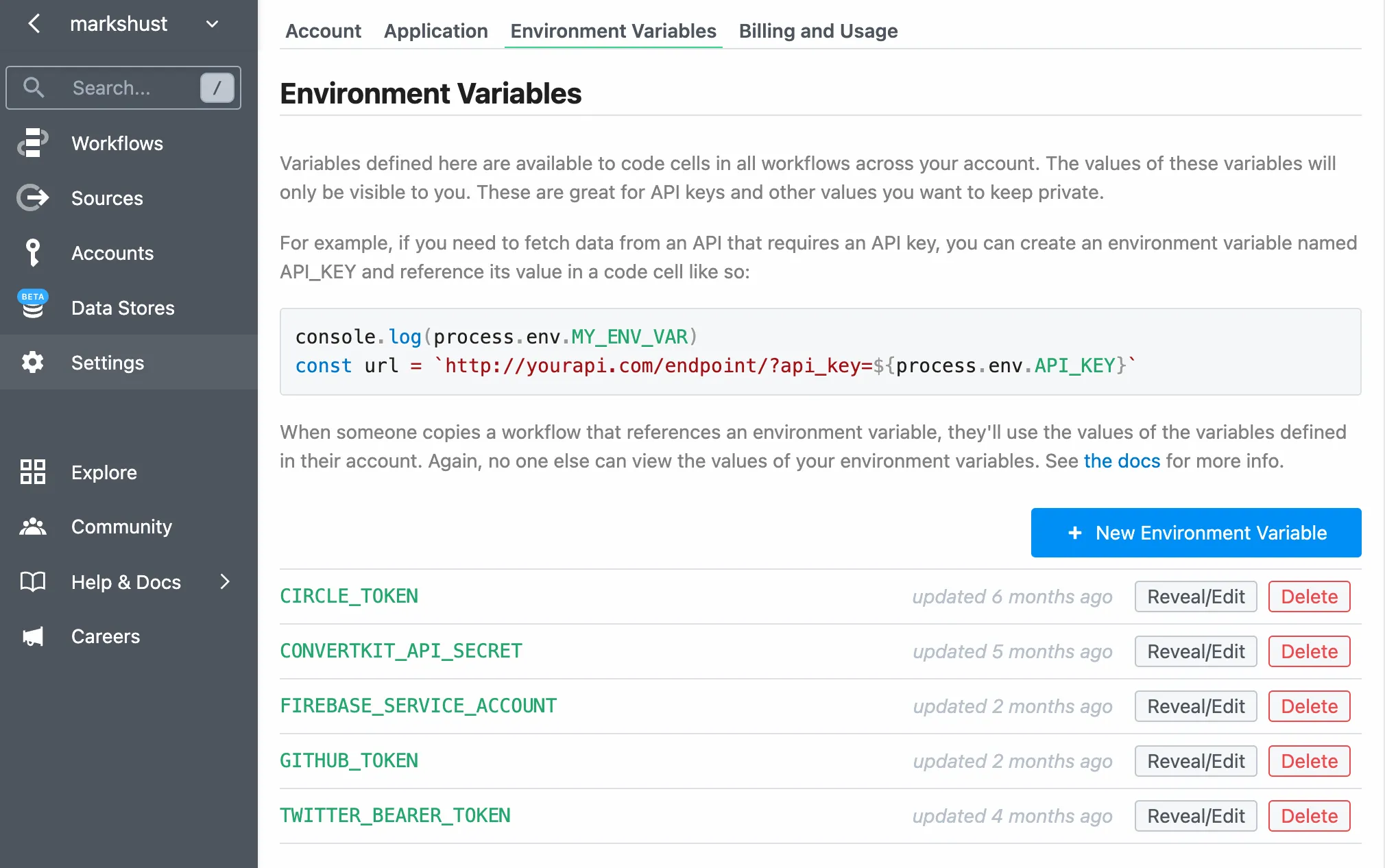Open the Accounts key icon
This screenshot has height=868, width=1385.
[32, 253]
